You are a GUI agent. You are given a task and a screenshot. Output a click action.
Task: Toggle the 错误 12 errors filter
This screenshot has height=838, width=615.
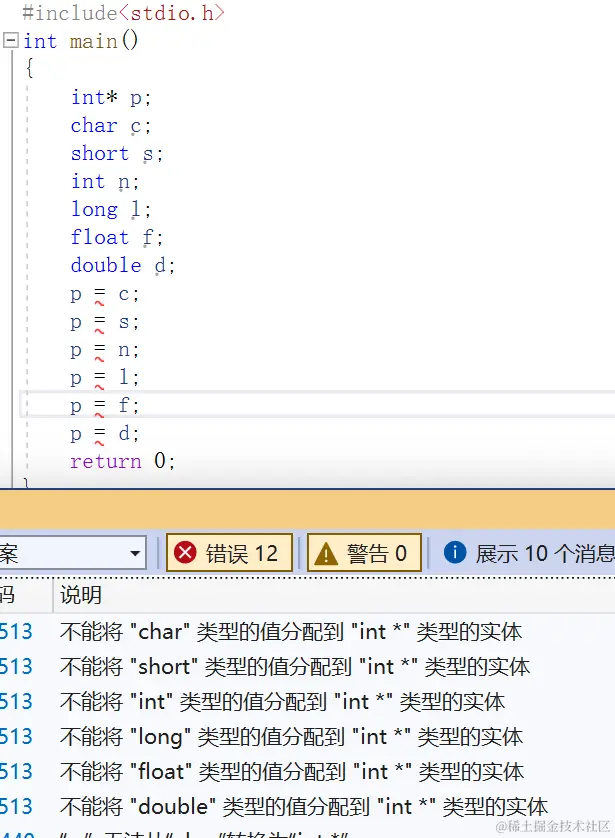point(229,553)
